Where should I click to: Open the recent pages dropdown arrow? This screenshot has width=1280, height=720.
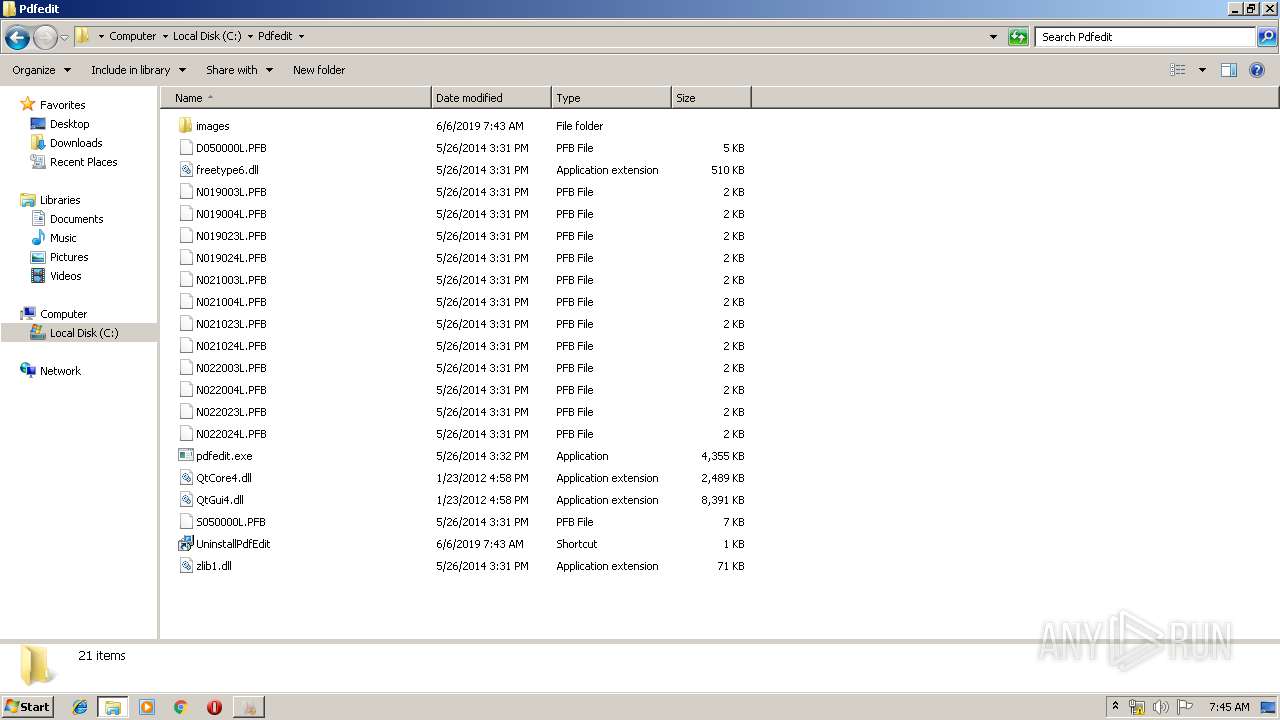pos(64,37)
